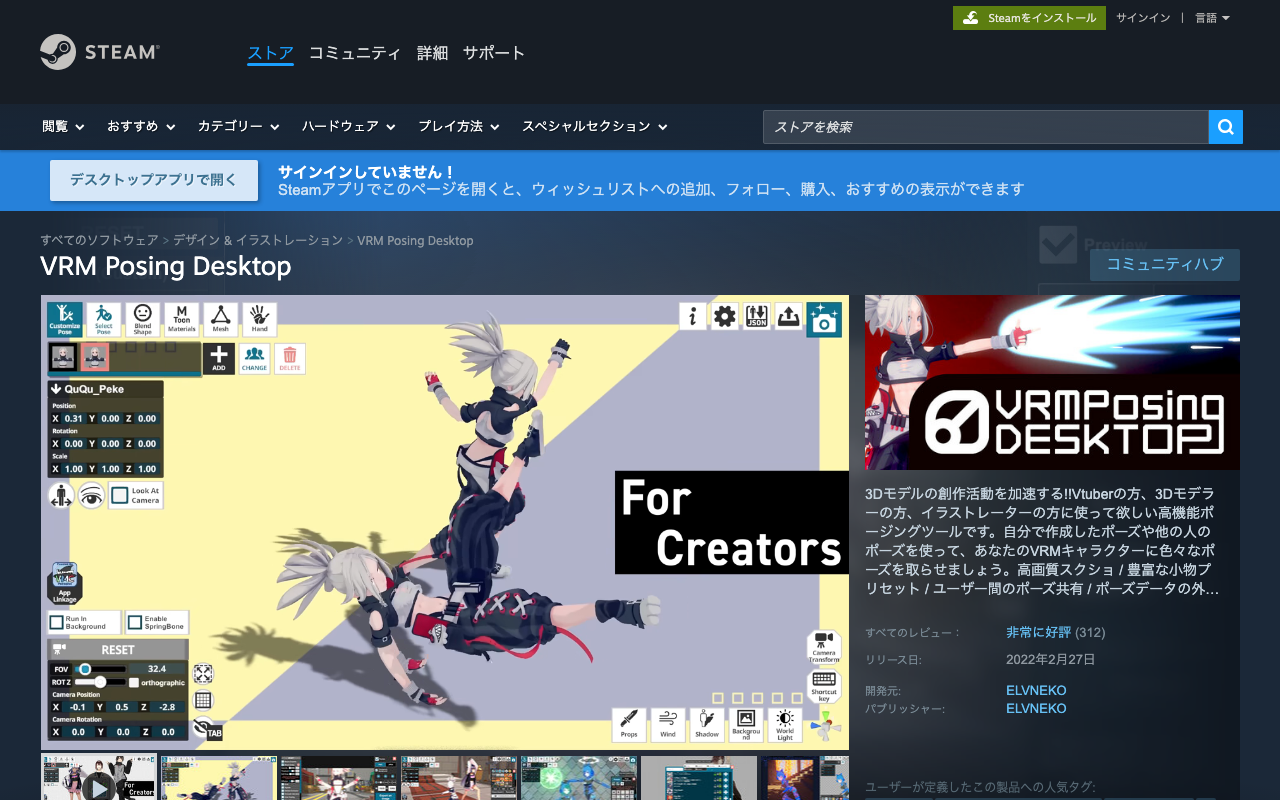
Task: Open the カテゴリー dropdown
Action: (x=239, y=127)
